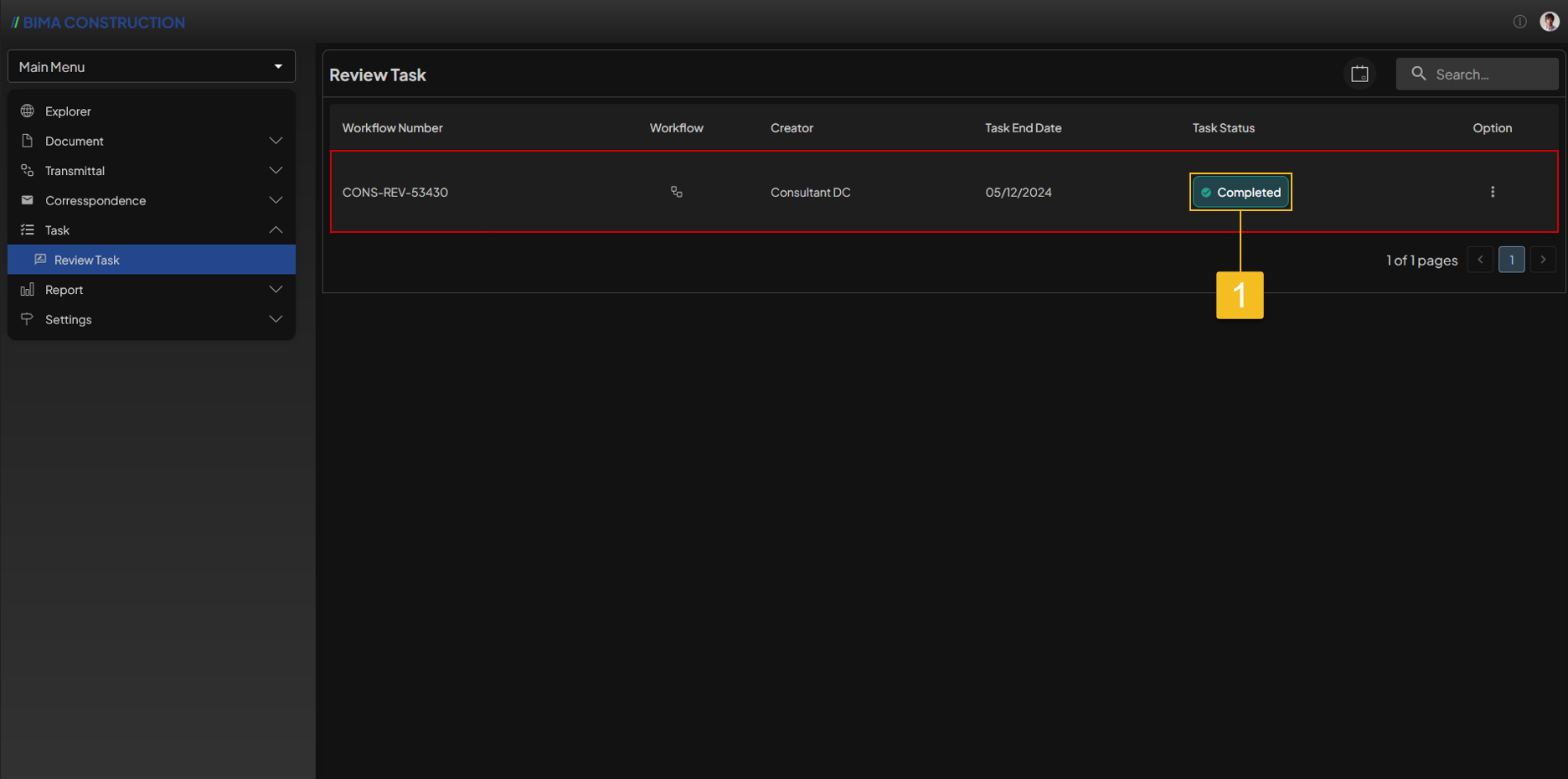Viewport: 1568px width, 779px height.
Task: Click the info icon in the top bar
Action: (x=1519, y=22)
